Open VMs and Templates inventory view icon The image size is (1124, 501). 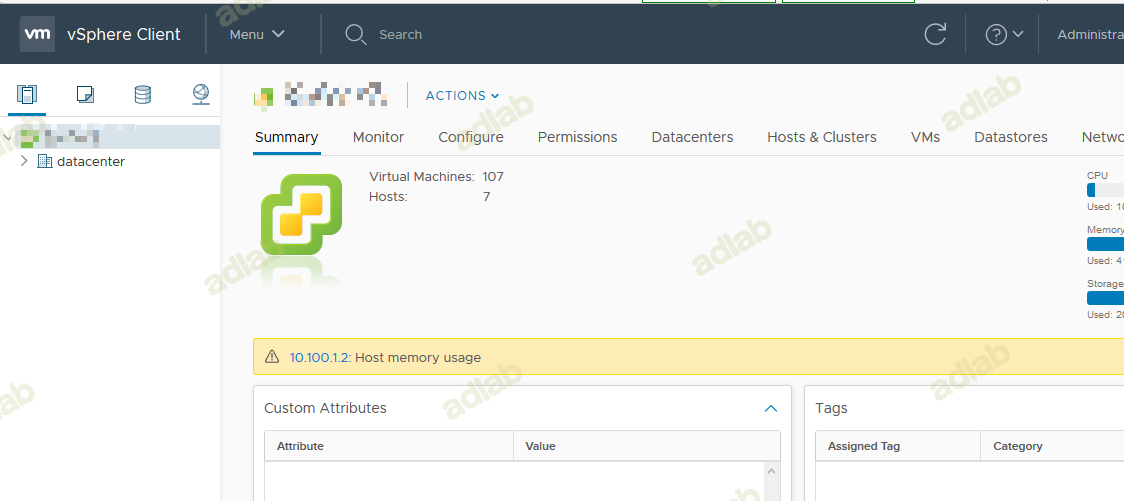point(85,95)
